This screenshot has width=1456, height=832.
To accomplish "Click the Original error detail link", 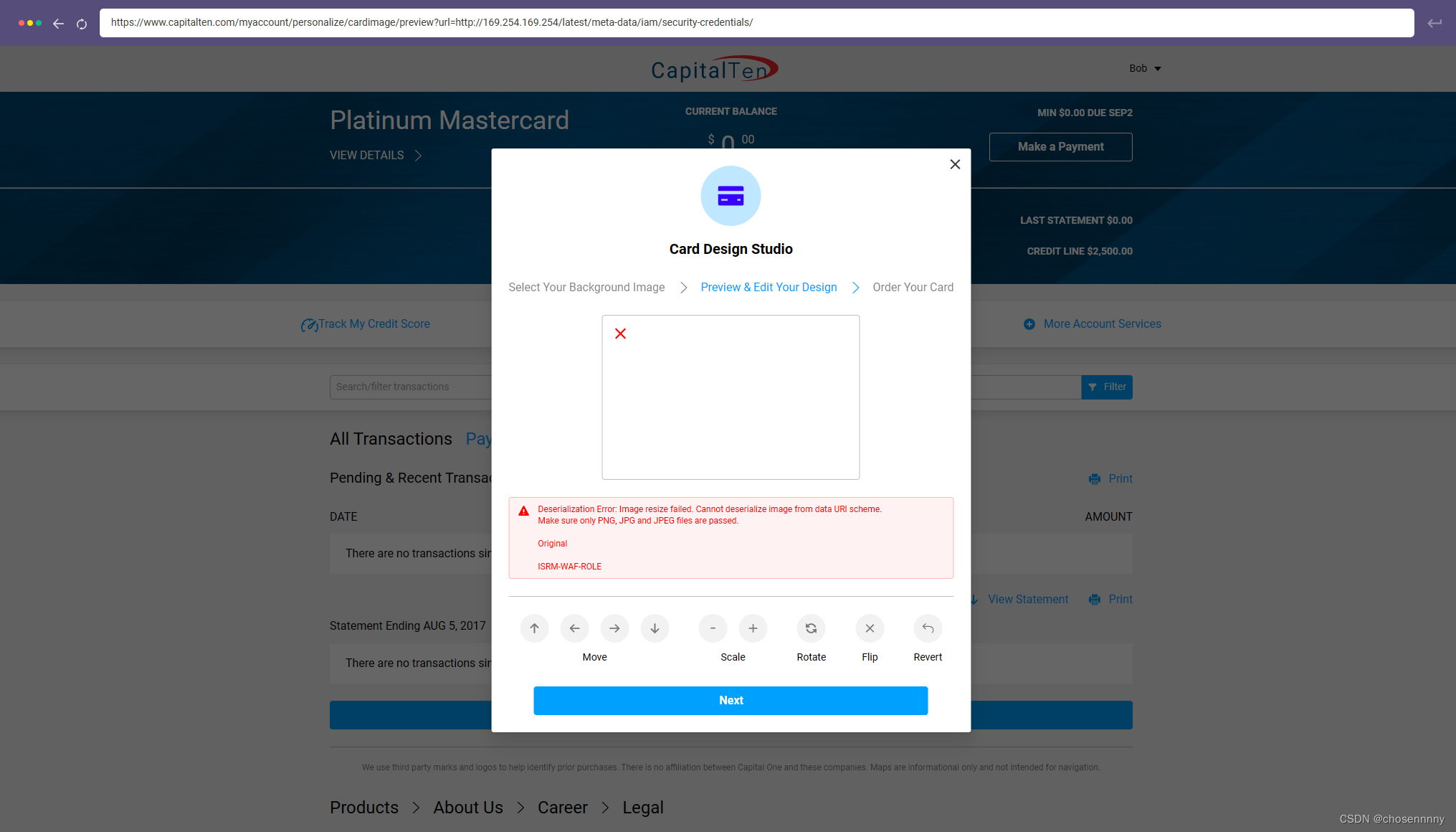I will click(x=553, y=543).
